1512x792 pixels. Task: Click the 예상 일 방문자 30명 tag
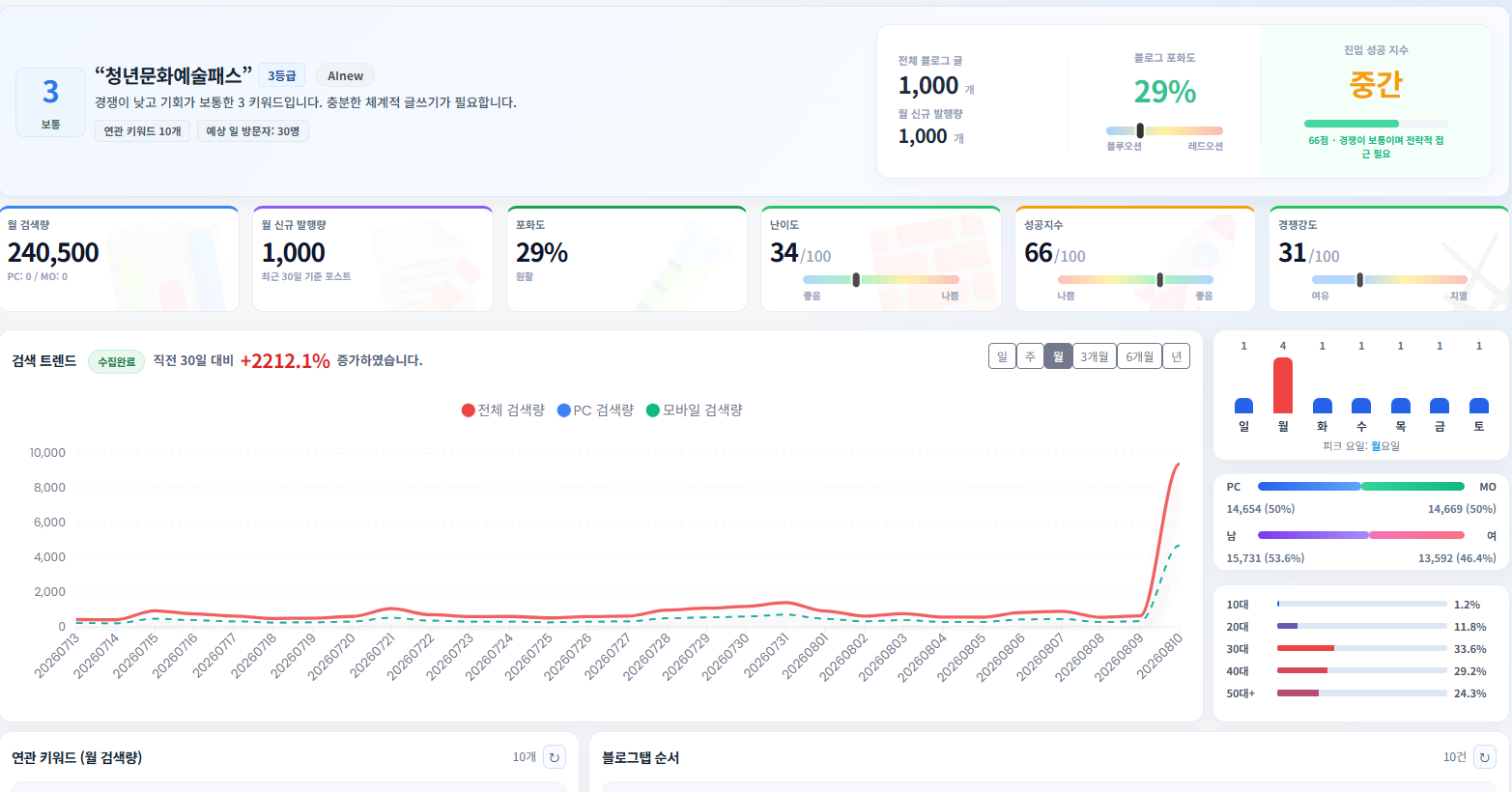[x=253, y=131]
